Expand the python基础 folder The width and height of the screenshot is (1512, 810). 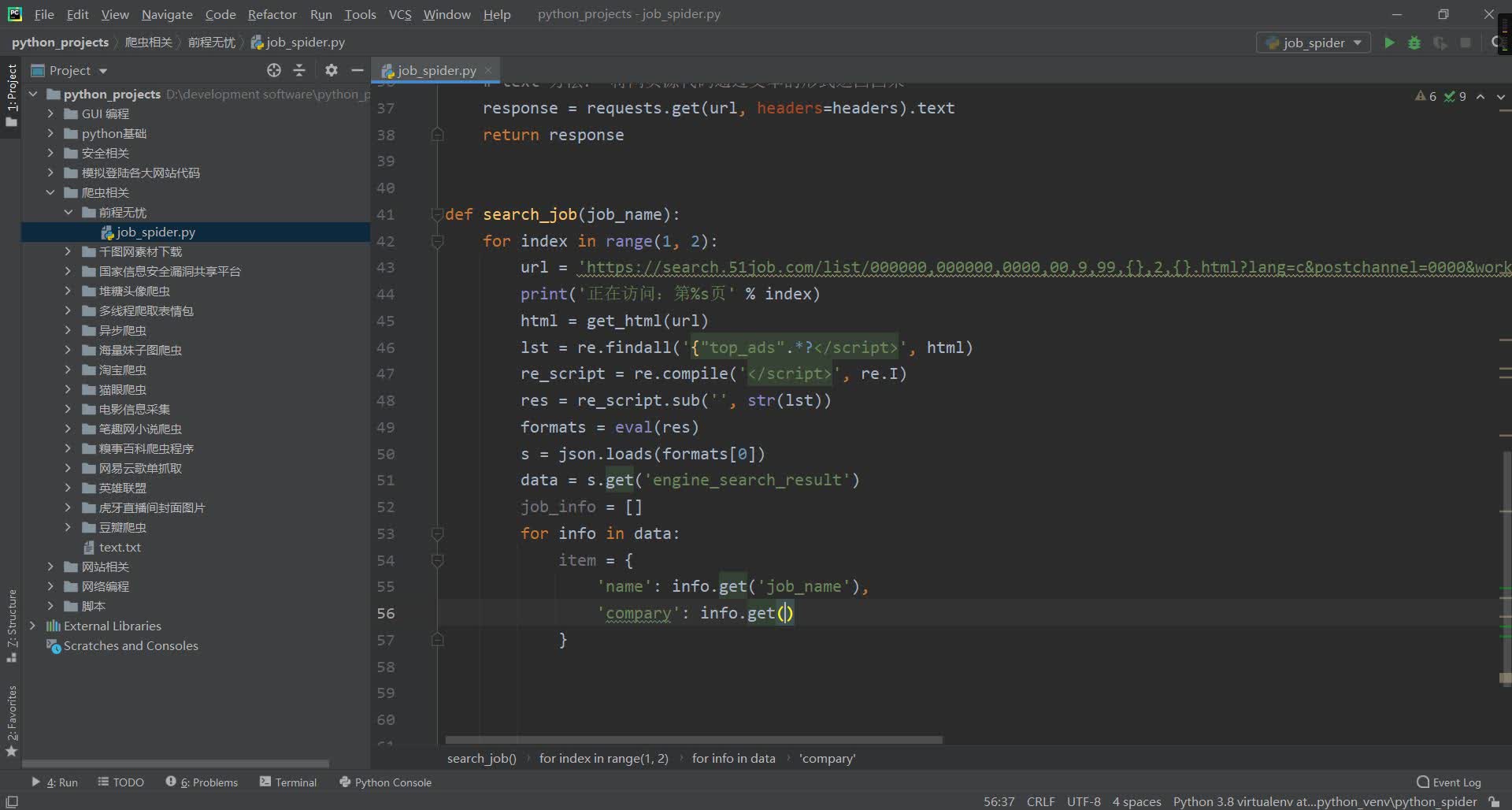click(50, 133)
